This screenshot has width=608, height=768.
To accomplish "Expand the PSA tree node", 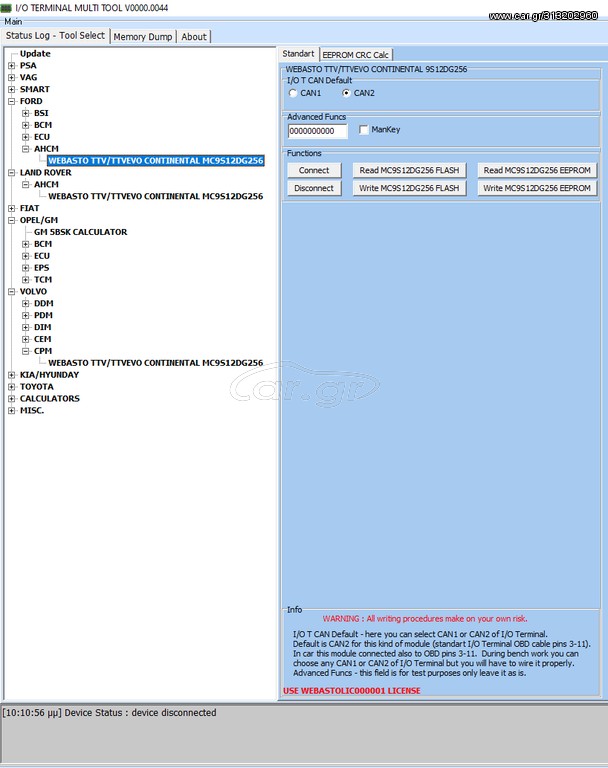I will tap(12, 66).
